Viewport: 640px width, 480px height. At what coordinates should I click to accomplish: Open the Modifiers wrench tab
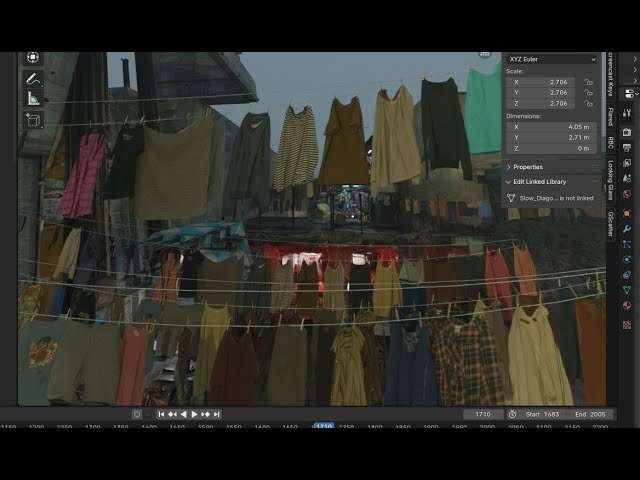(x=627, y=229)
